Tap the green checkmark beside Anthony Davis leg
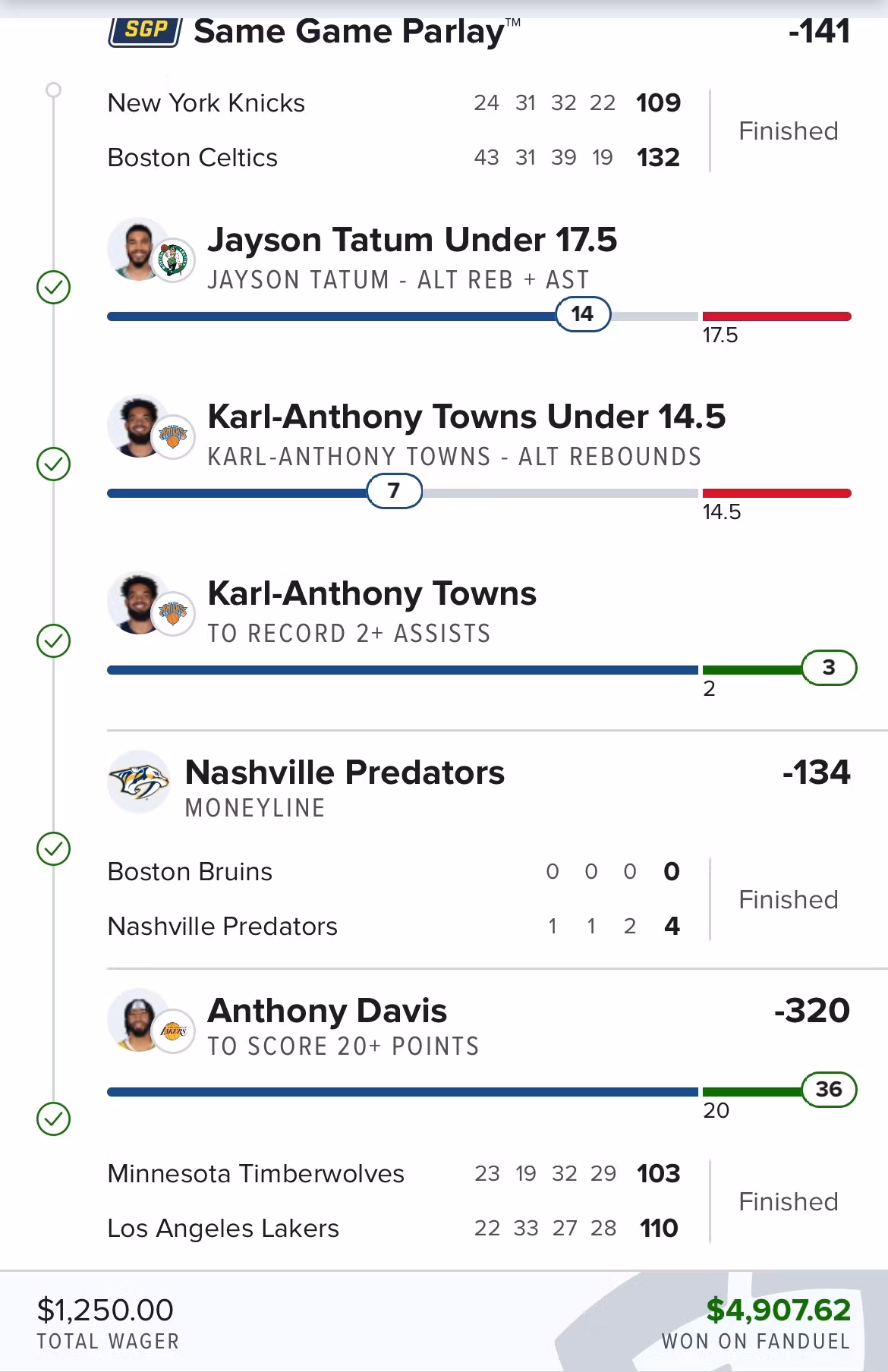 click(x=54, y=1119)
